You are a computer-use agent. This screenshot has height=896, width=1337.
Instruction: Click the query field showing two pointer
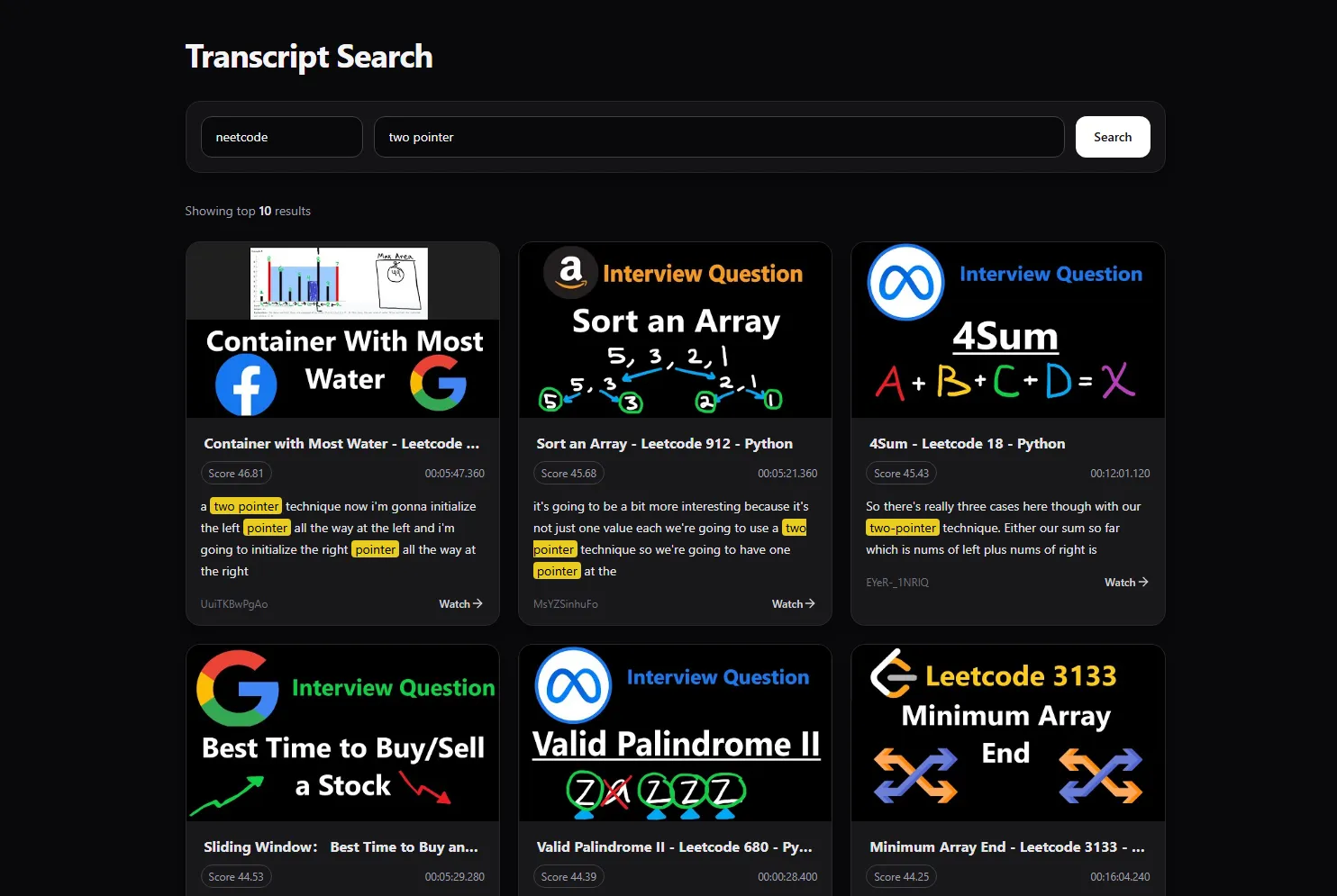pyautogui.click(x=718, y=137)
